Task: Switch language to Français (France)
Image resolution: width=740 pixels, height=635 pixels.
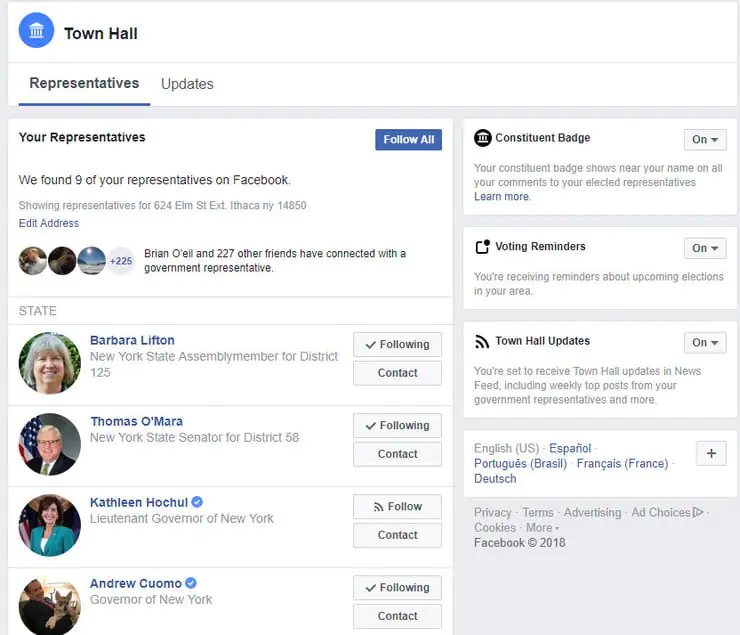Action: [622, 464]
